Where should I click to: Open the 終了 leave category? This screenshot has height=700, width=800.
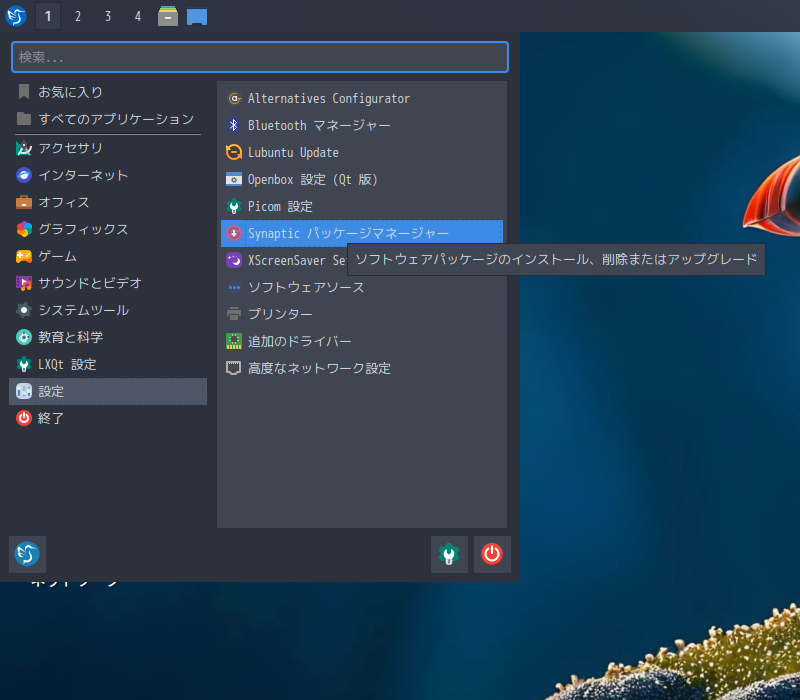click(108, 418)
